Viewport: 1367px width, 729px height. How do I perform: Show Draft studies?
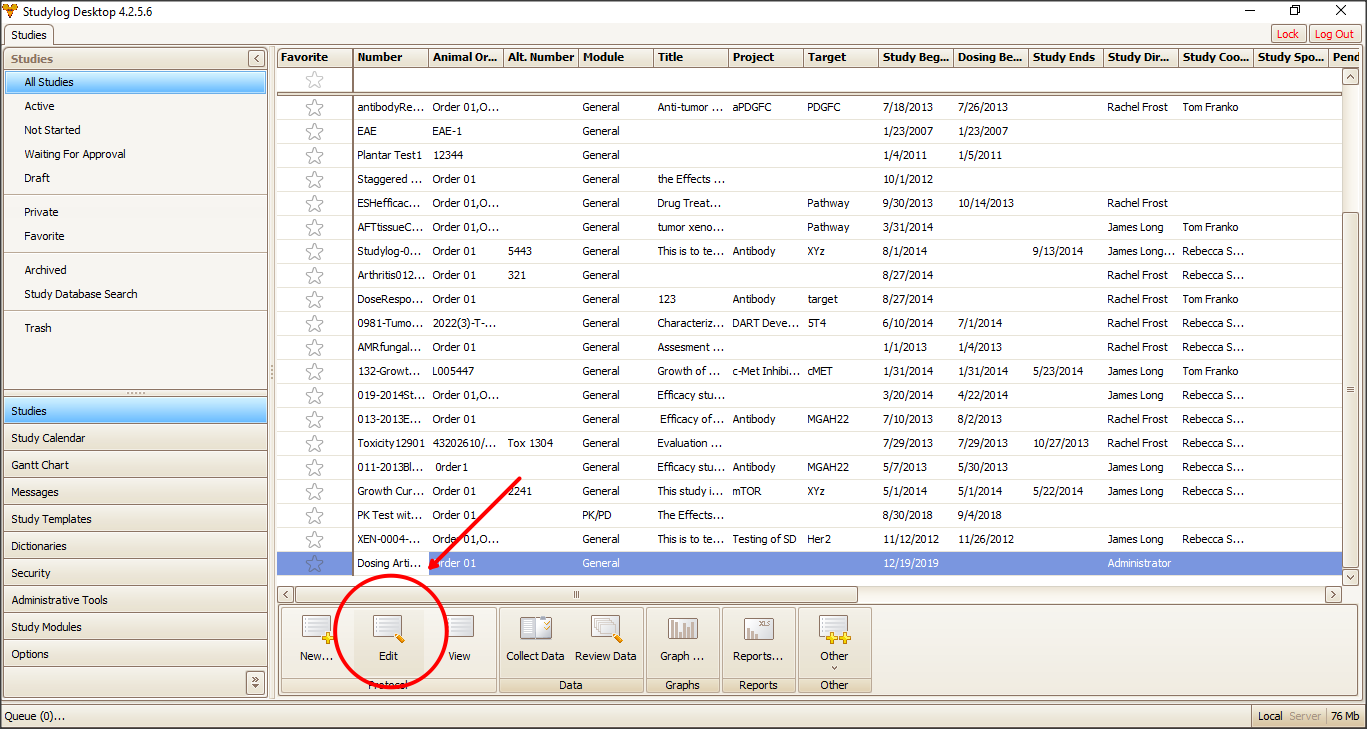pos(135,178)
